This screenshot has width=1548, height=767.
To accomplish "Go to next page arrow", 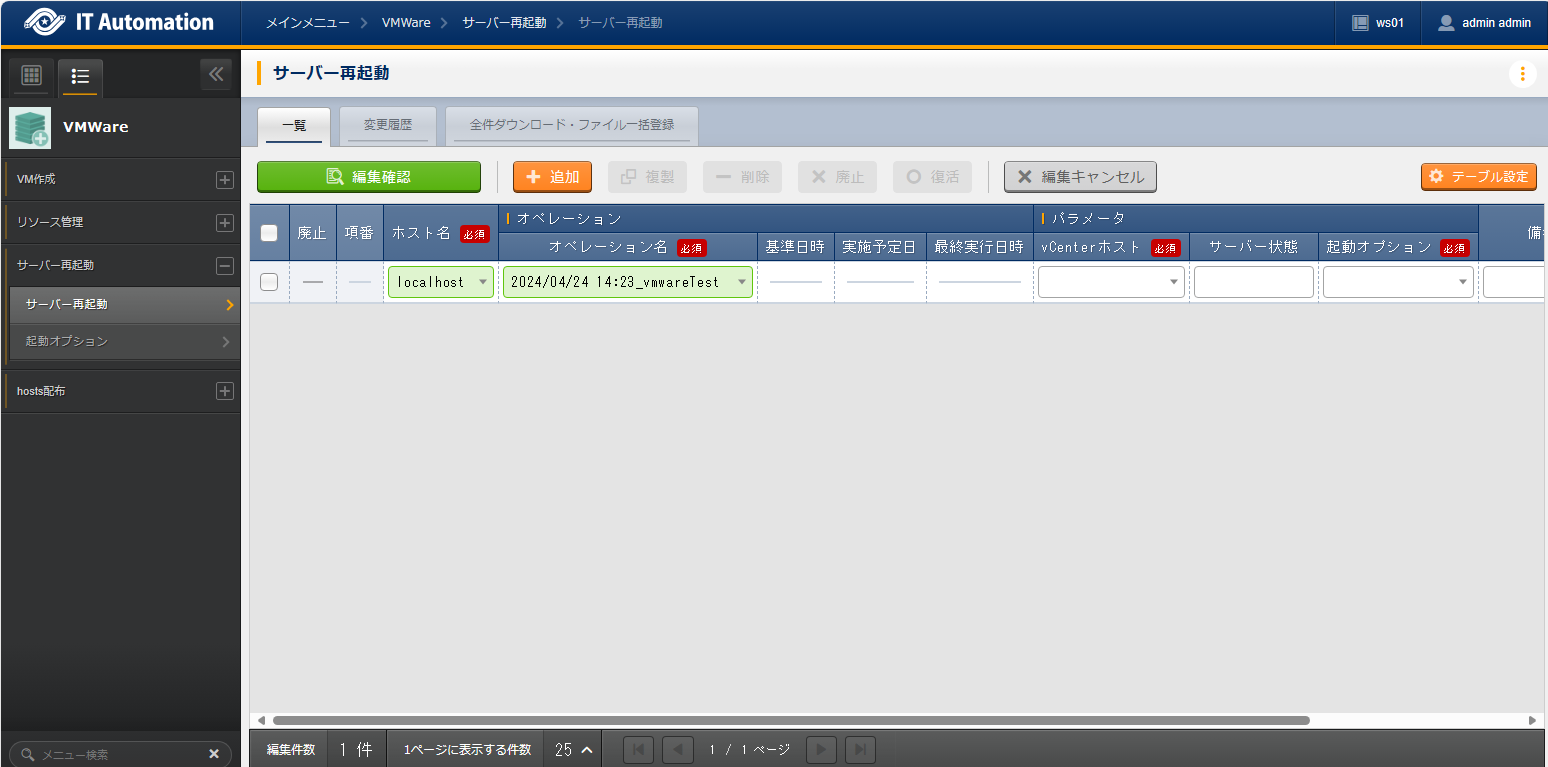I will pyautogui.click(x=821, y=749).
